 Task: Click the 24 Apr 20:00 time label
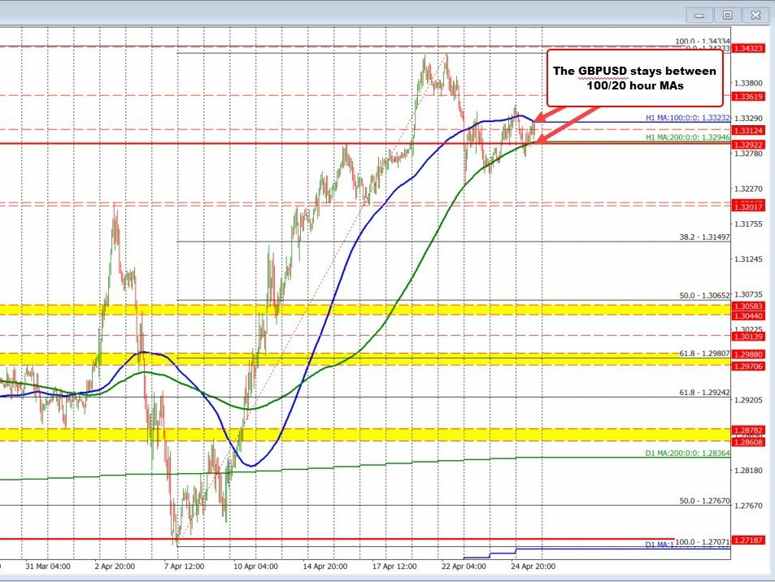pos(532,567)
